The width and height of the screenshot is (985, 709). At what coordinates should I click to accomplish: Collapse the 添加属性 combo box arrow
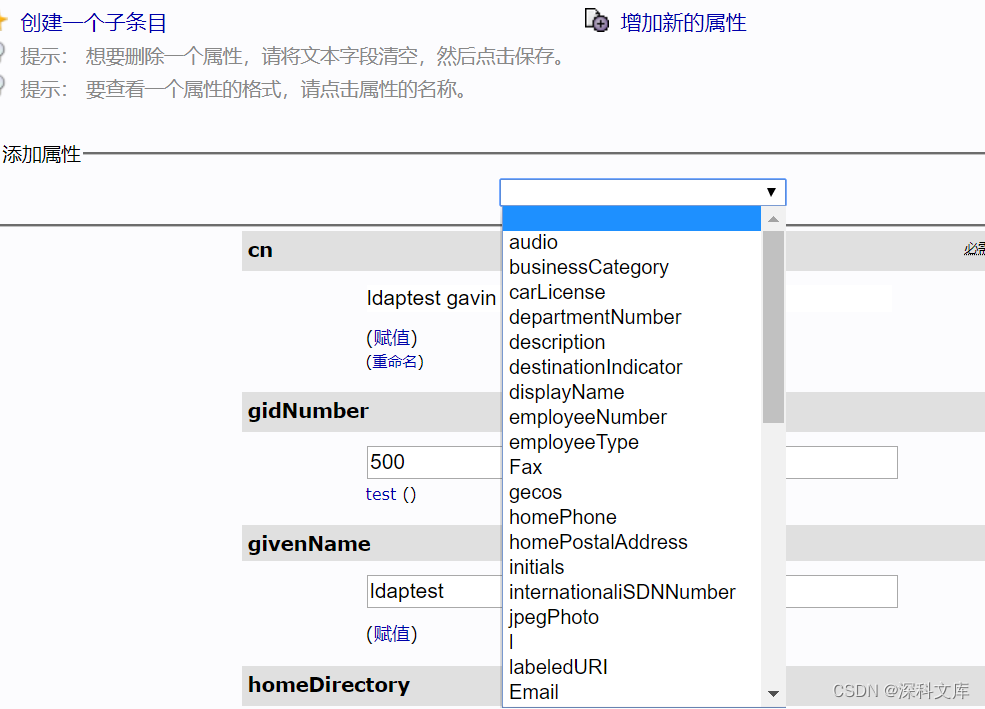tap(771, 192)
